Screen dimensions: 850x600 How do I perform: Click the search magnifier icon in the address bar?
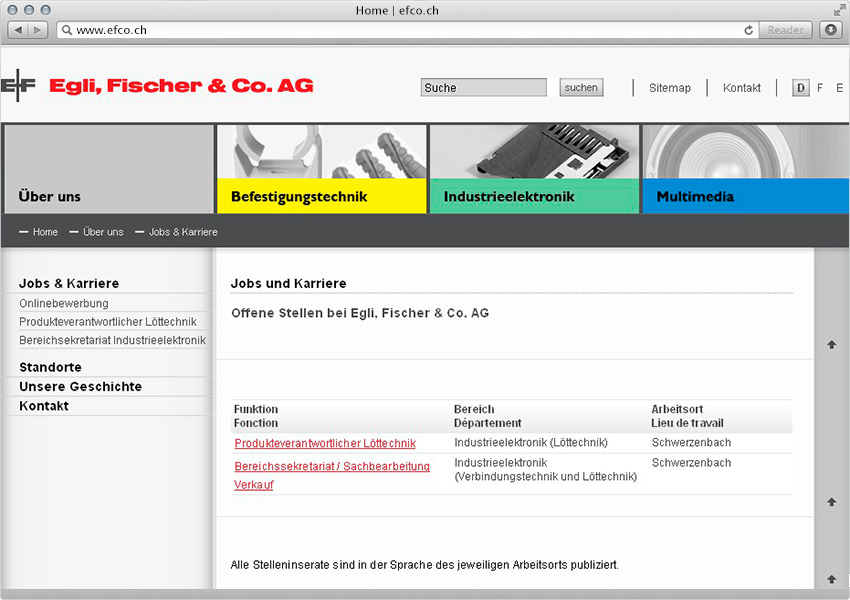67,30
